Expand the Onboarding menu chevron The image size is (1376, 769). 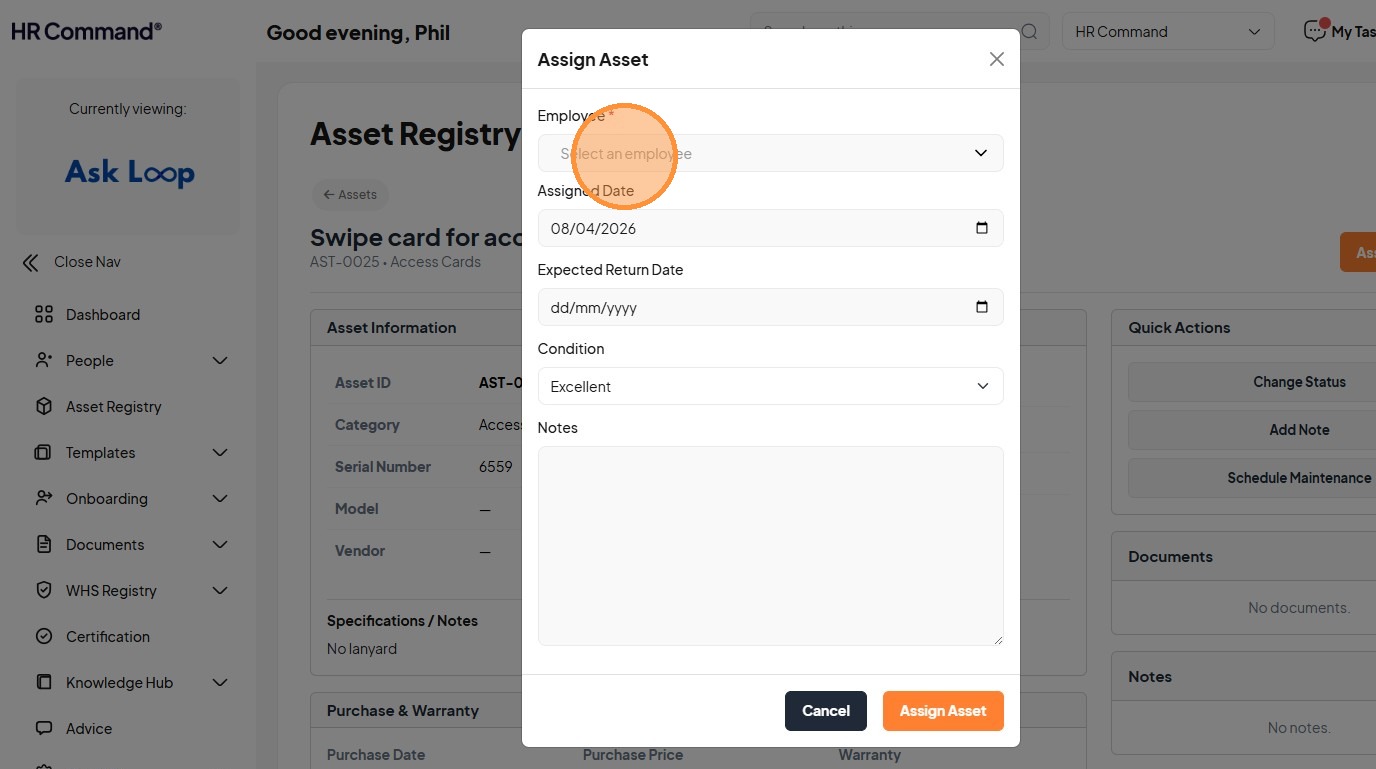[x=220, y=498]
